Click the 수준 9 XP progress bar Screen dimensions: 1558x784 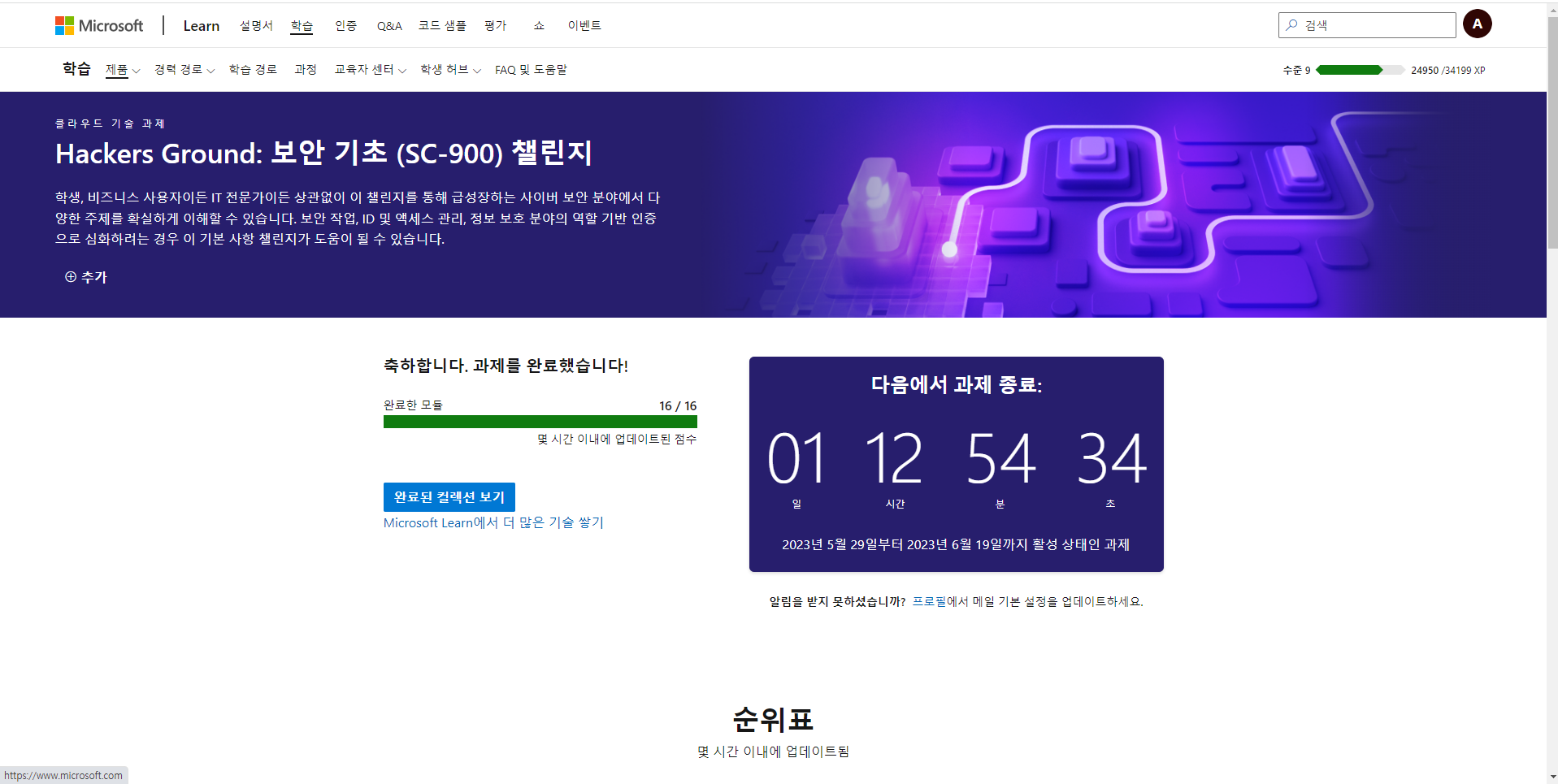(1360, 70)
